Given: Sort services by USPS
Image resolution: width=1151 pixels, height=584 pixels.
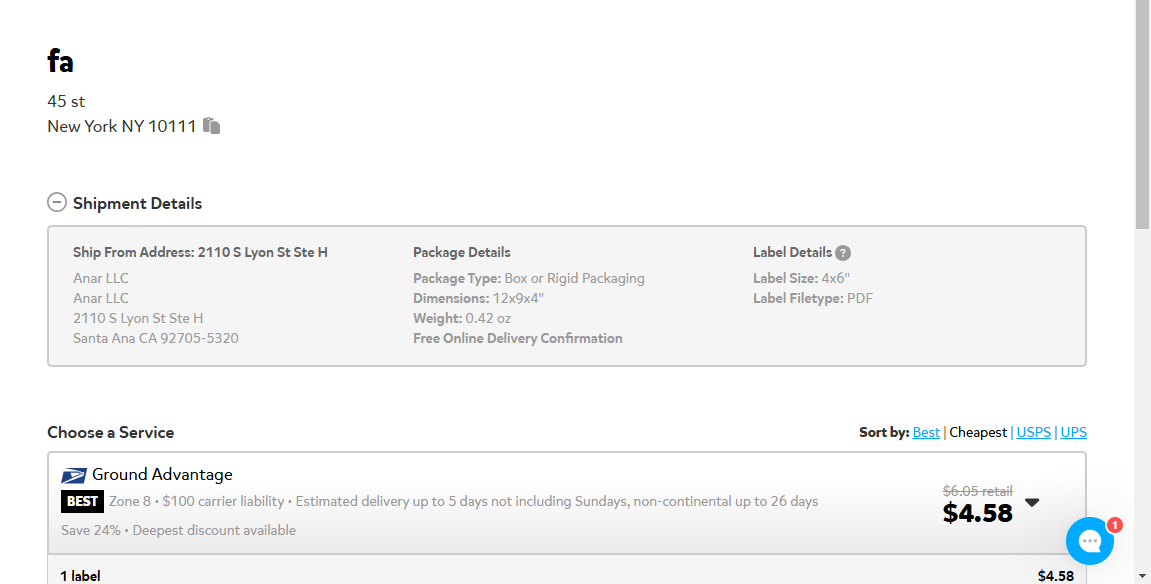Looking at the screenshot, I should [x=1034, y=432].
